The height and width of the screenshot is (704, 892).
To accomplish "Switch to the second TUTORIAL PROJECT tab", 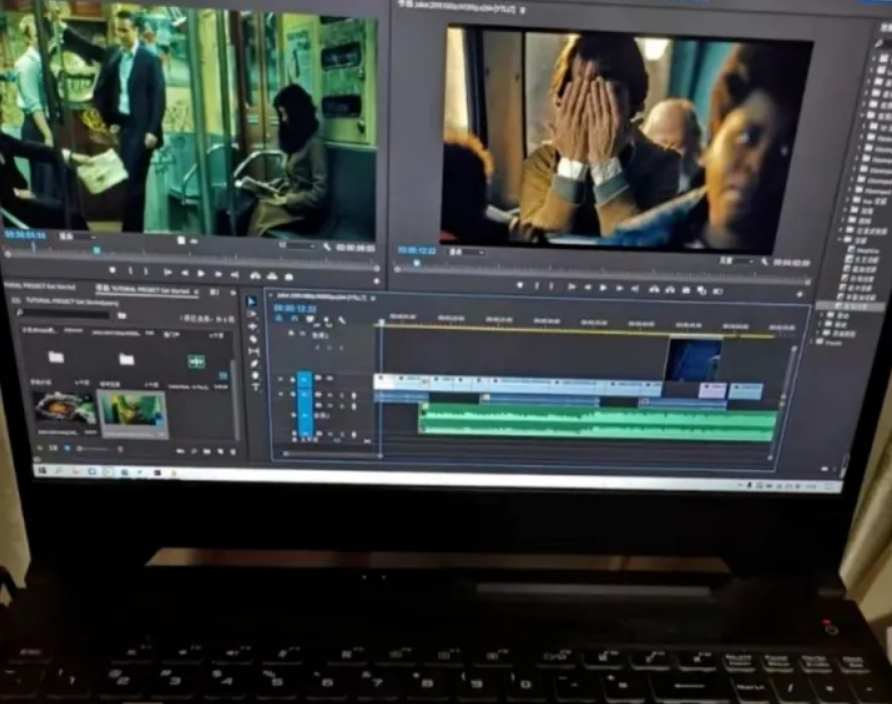I will coord(146,291).
